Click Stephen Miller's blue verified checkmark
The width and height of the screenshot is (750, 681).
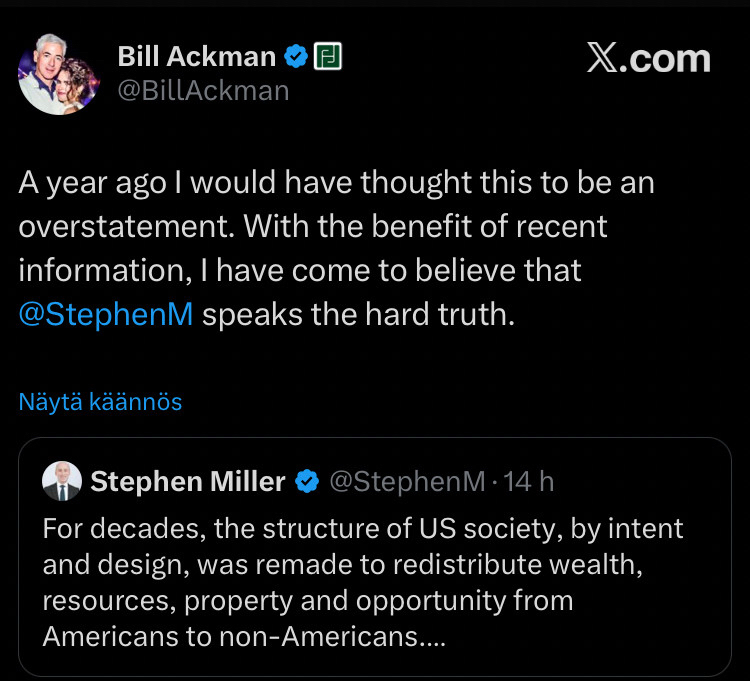[307, 482]
